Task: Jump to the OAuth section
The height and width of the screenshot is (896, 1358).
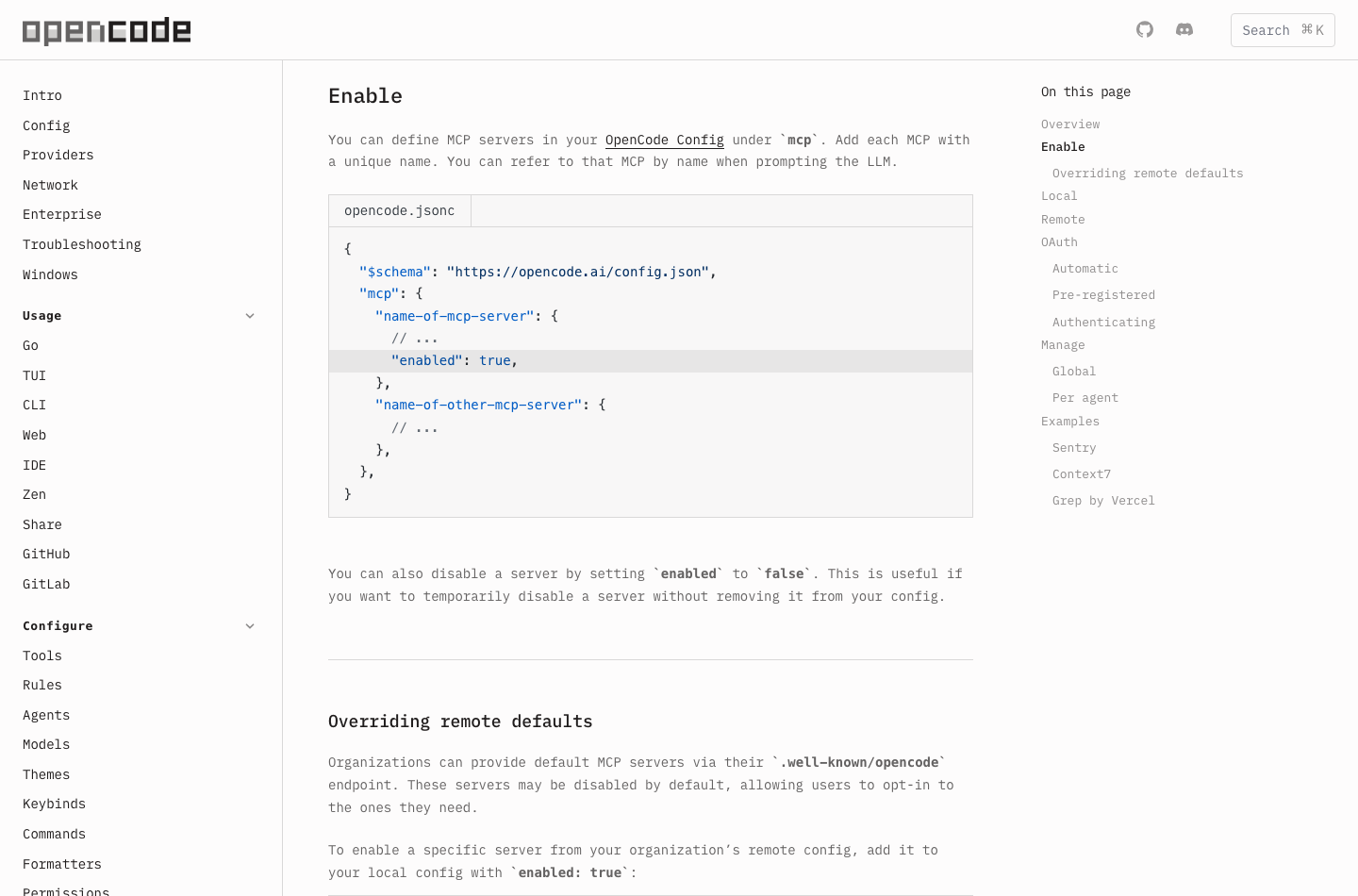Action: tap(1059, 242)
